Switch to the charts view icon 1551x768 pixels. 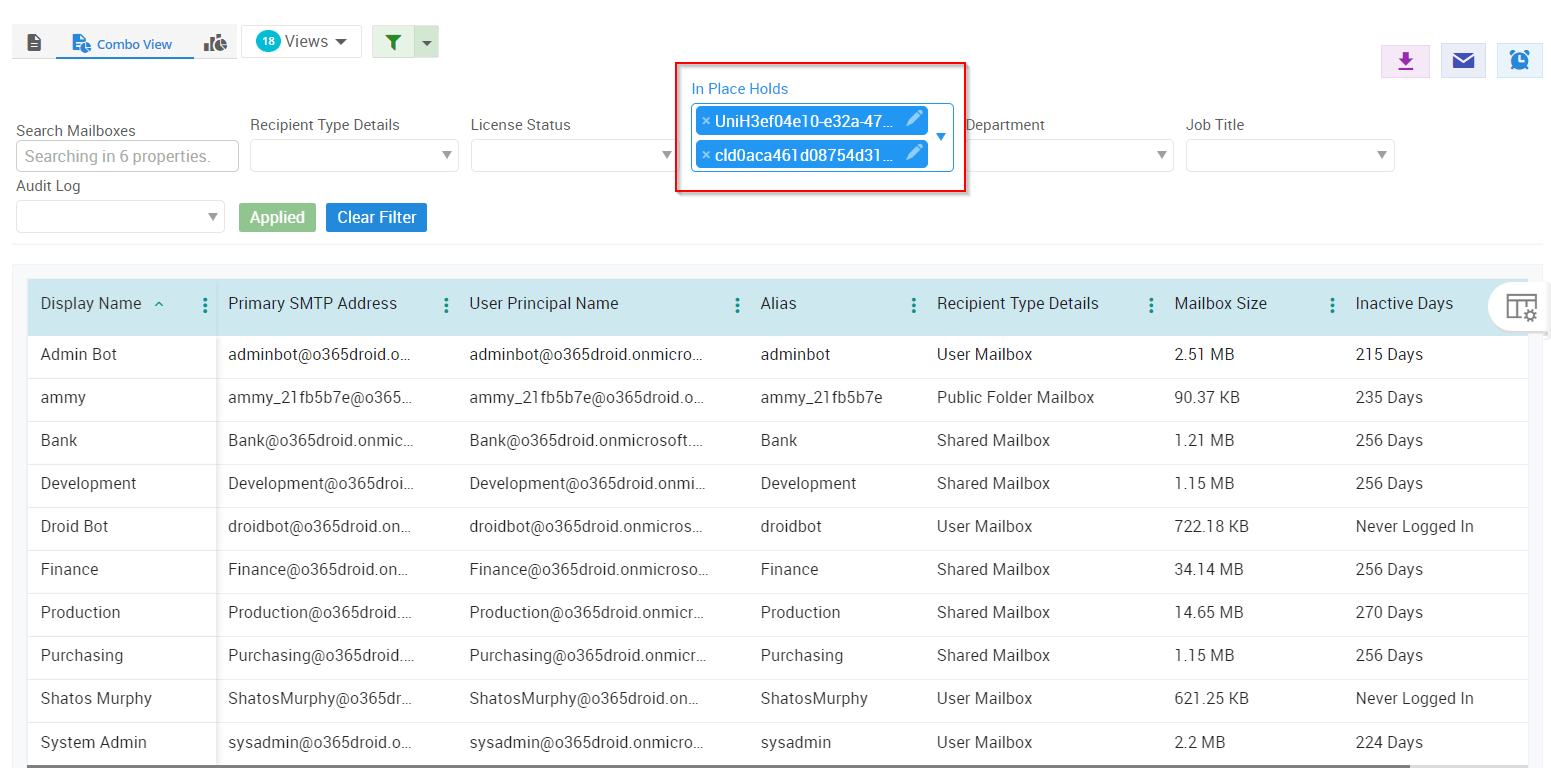(215, 41)
